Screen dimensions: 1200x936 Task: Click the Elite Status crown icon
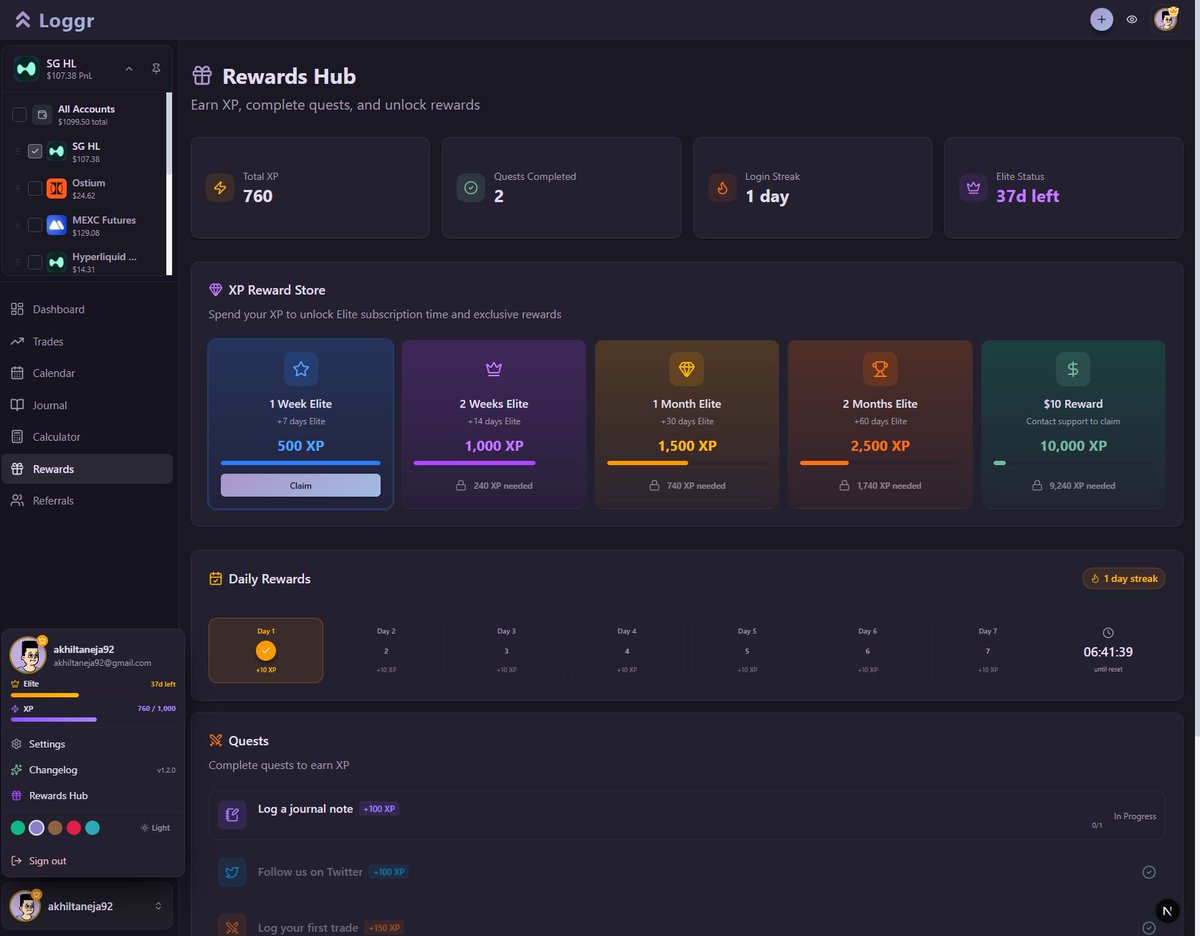click(x=973, y=188)
